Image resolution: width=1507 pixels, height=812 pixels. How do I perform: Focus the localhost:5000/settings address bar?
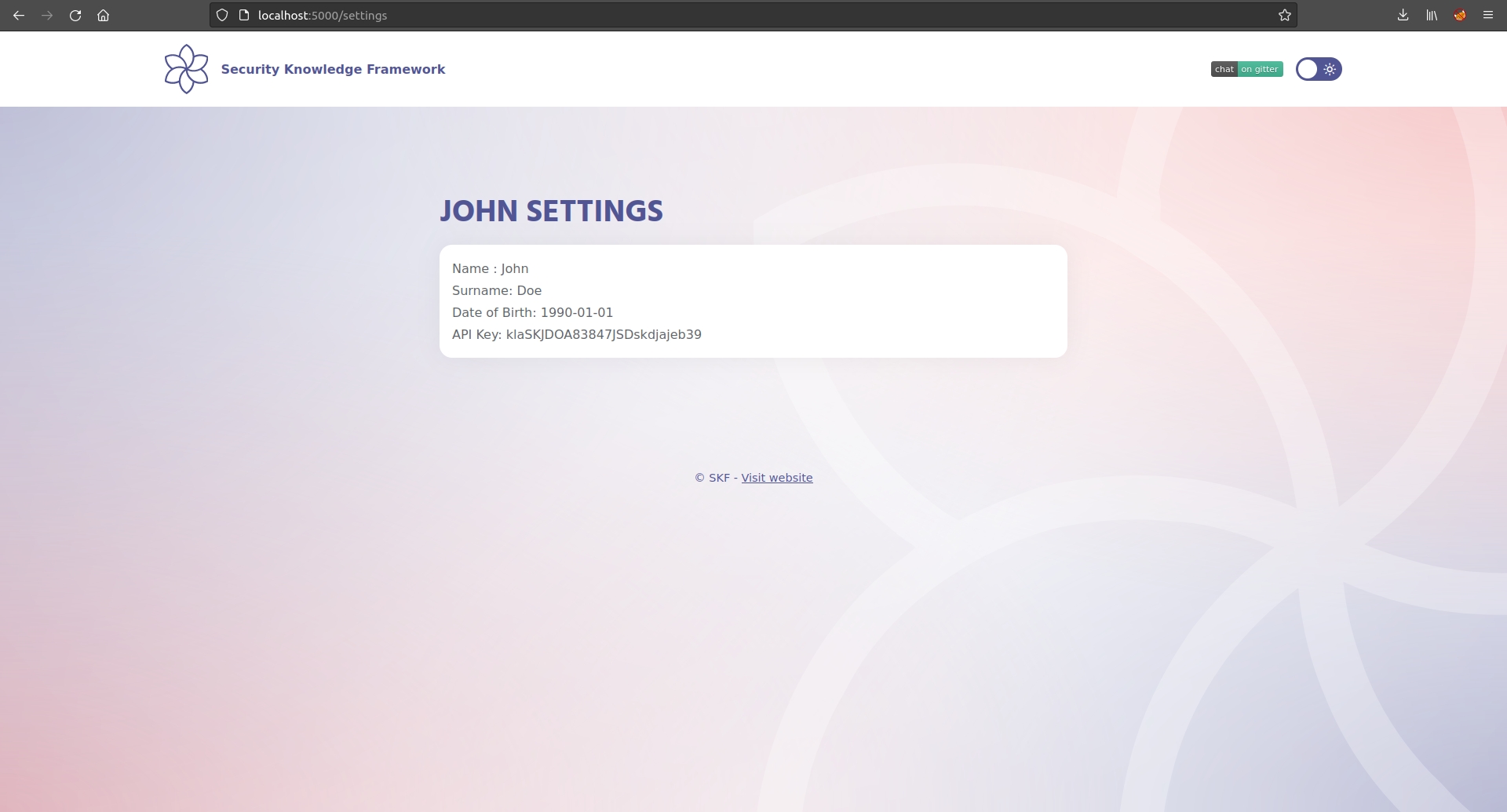coord(706,16)
